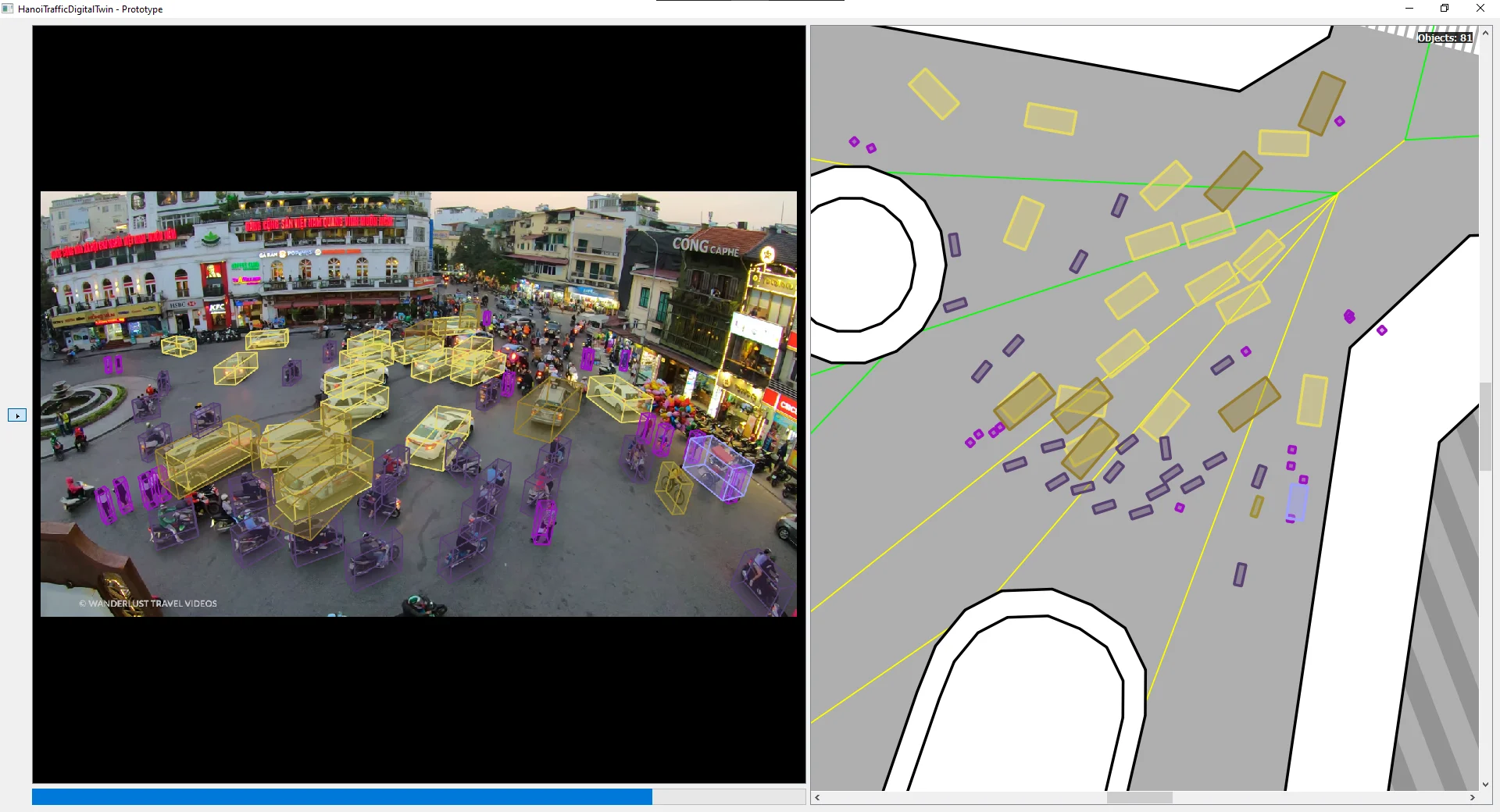Minimize the prototype window
Viewport: 1500px width, 812px height.
pyautogui.click(x=1409, y=9)
